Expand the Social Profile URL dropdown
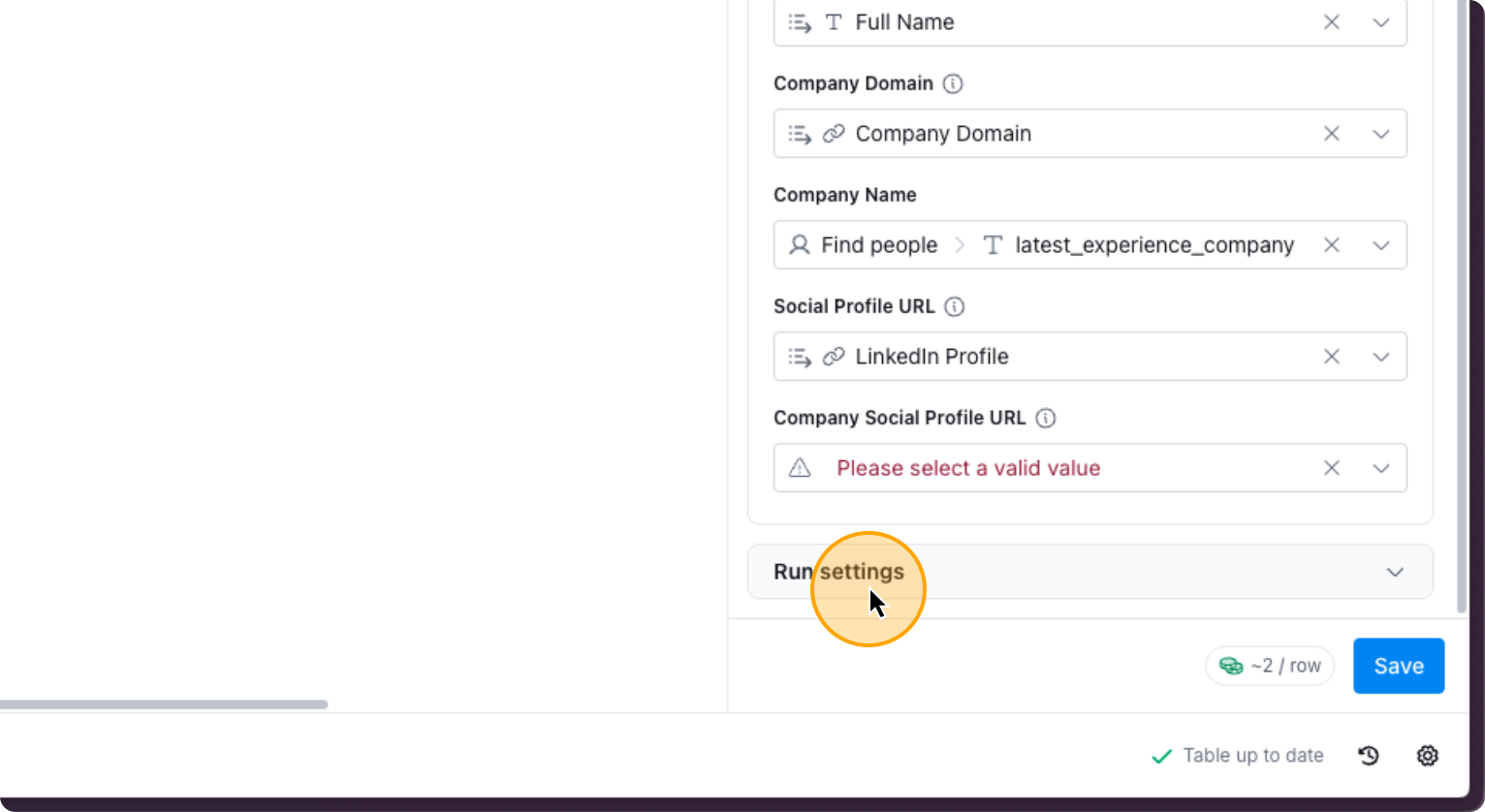 pyautogui.click(x=1381, y=357)
